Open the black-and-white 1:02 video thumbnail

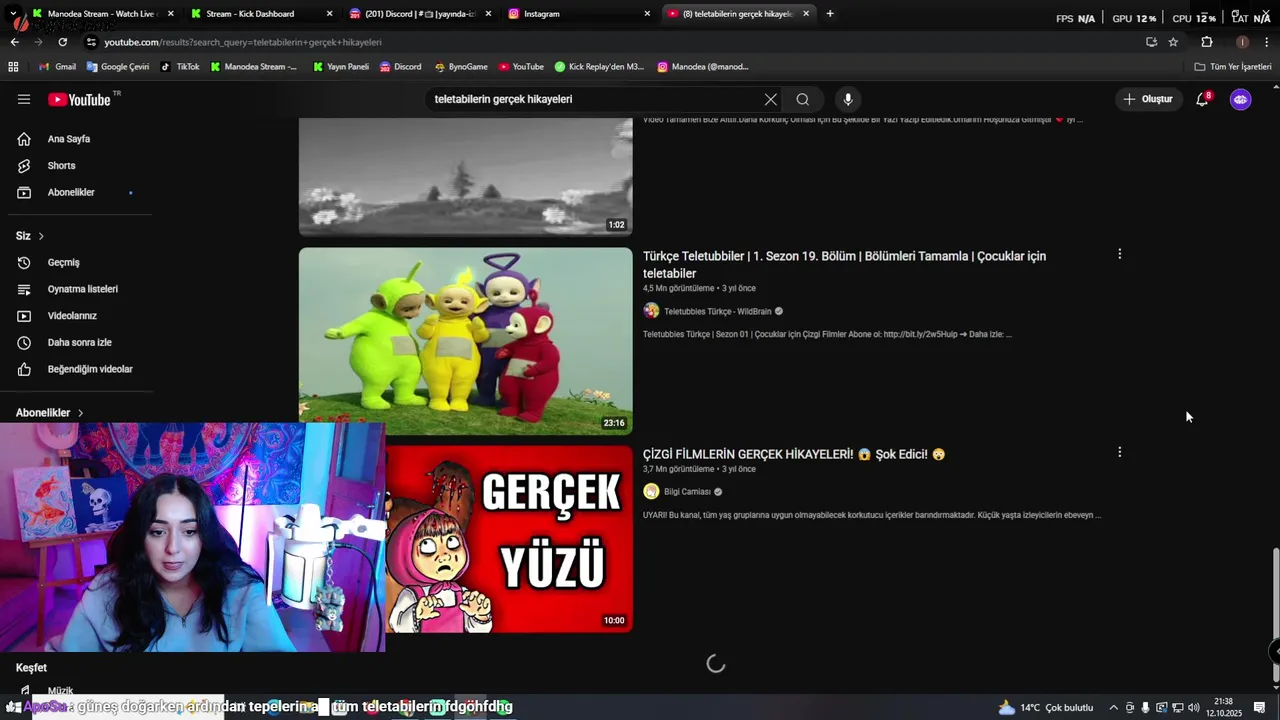[x=465, y=176]
